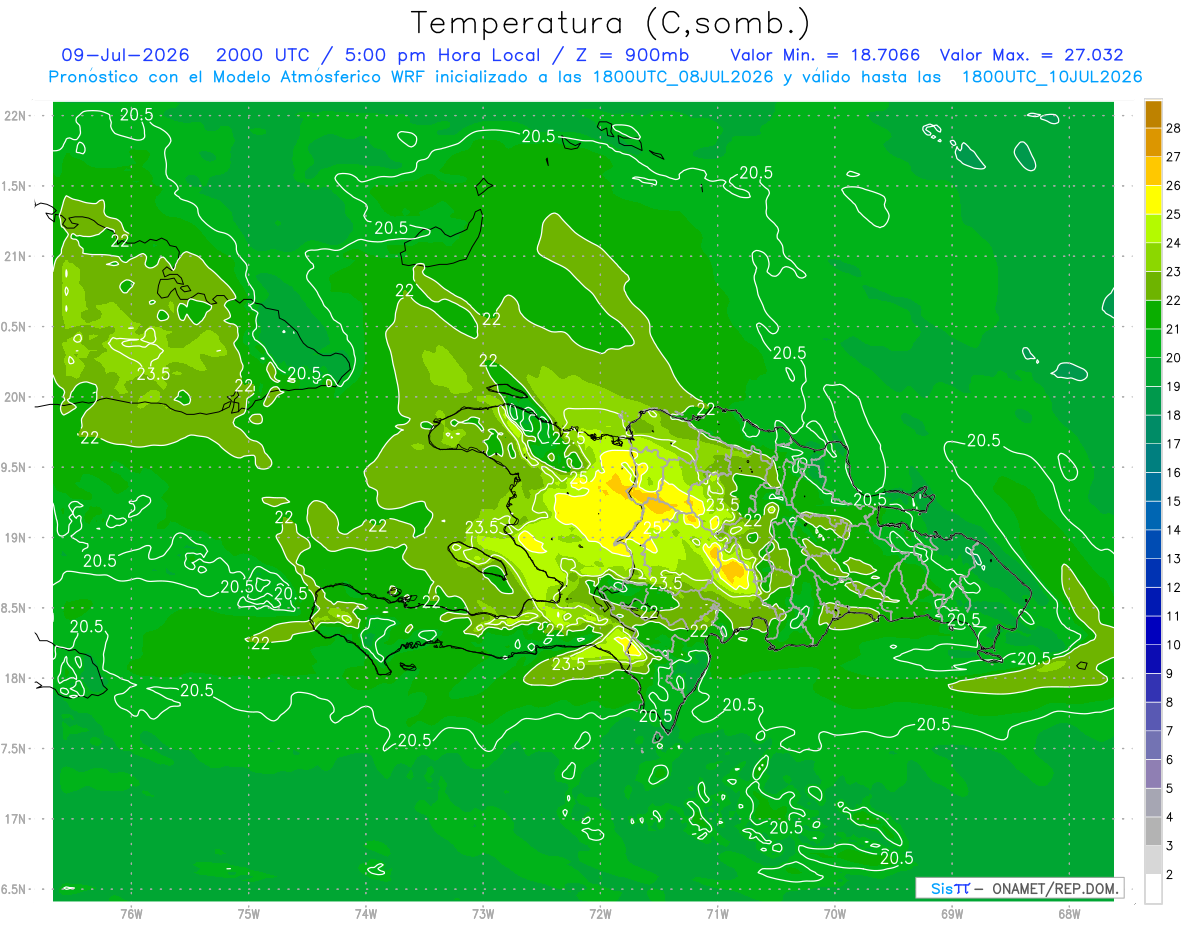
Task: Click the '76W' longitude axis label
Action: click(131, 913)
